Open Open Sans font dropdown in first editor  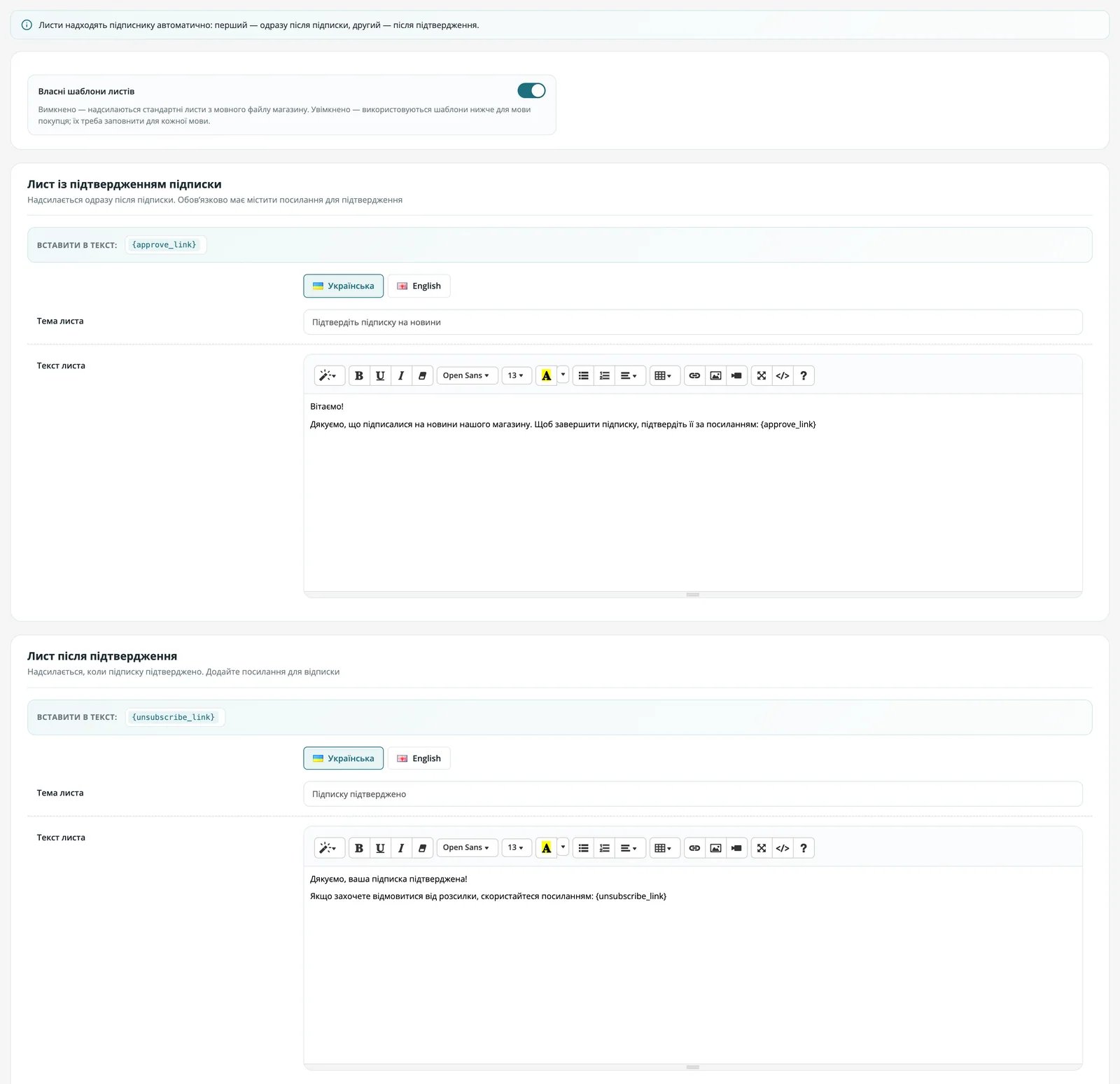467,376
